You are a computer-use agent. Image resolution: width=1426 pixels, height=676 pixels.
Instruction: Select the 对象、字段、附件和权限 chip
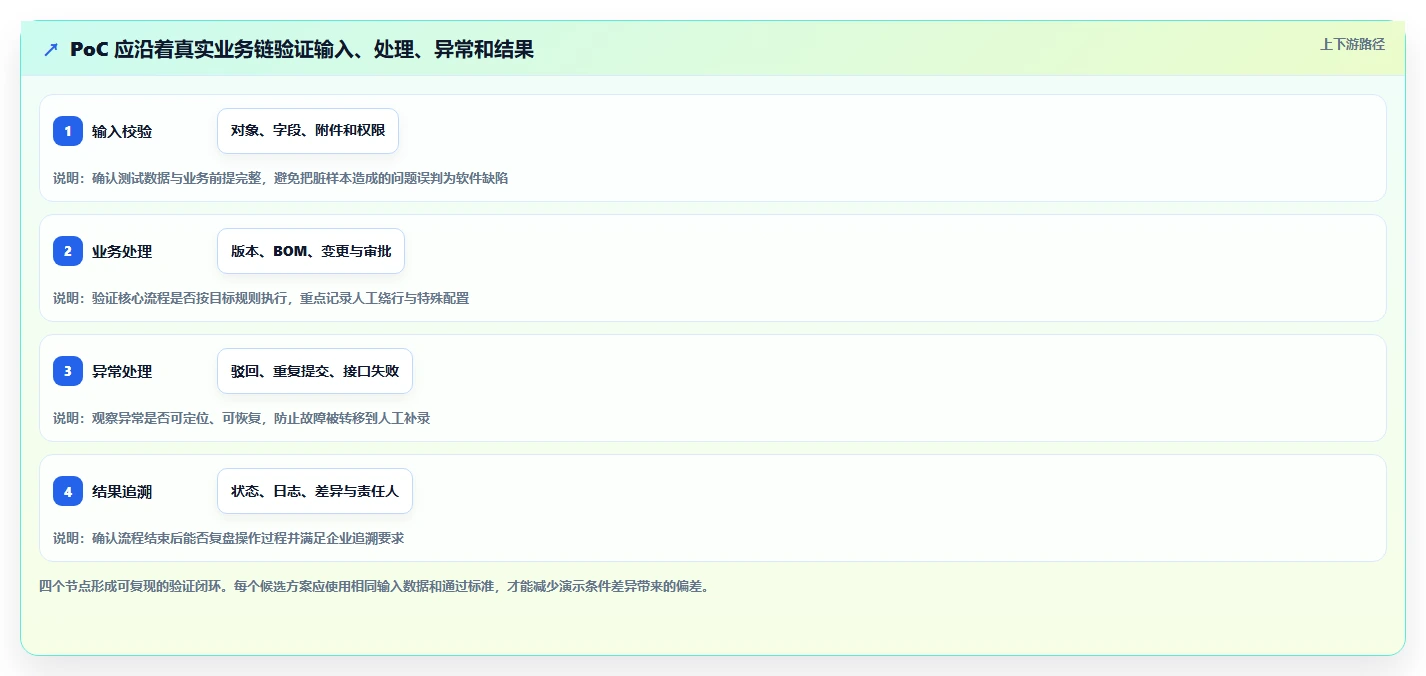[308, 131]
